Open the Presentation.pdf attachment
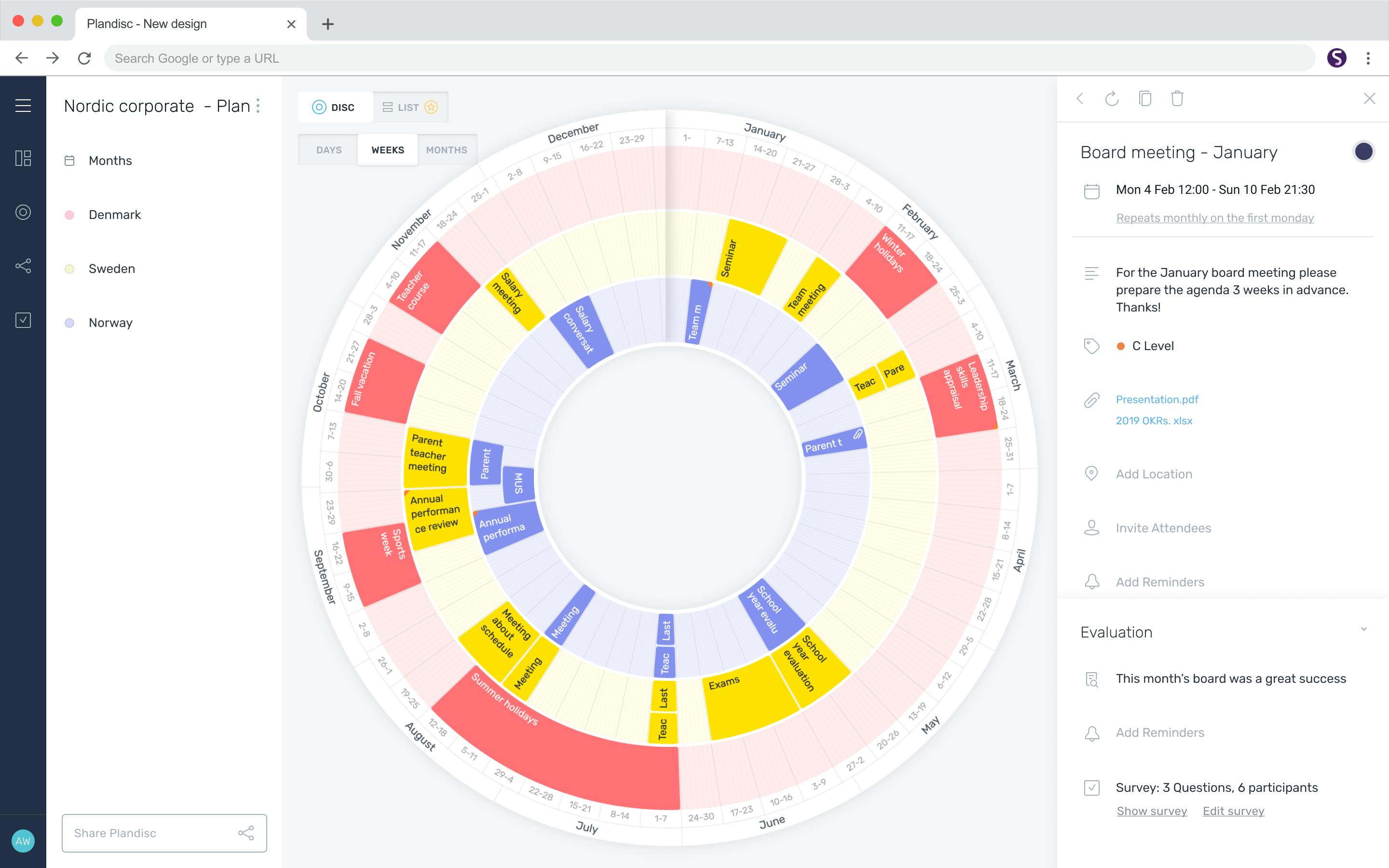Image resolution: width=1389 pixels, height=868 pixels. [1157, 399]
